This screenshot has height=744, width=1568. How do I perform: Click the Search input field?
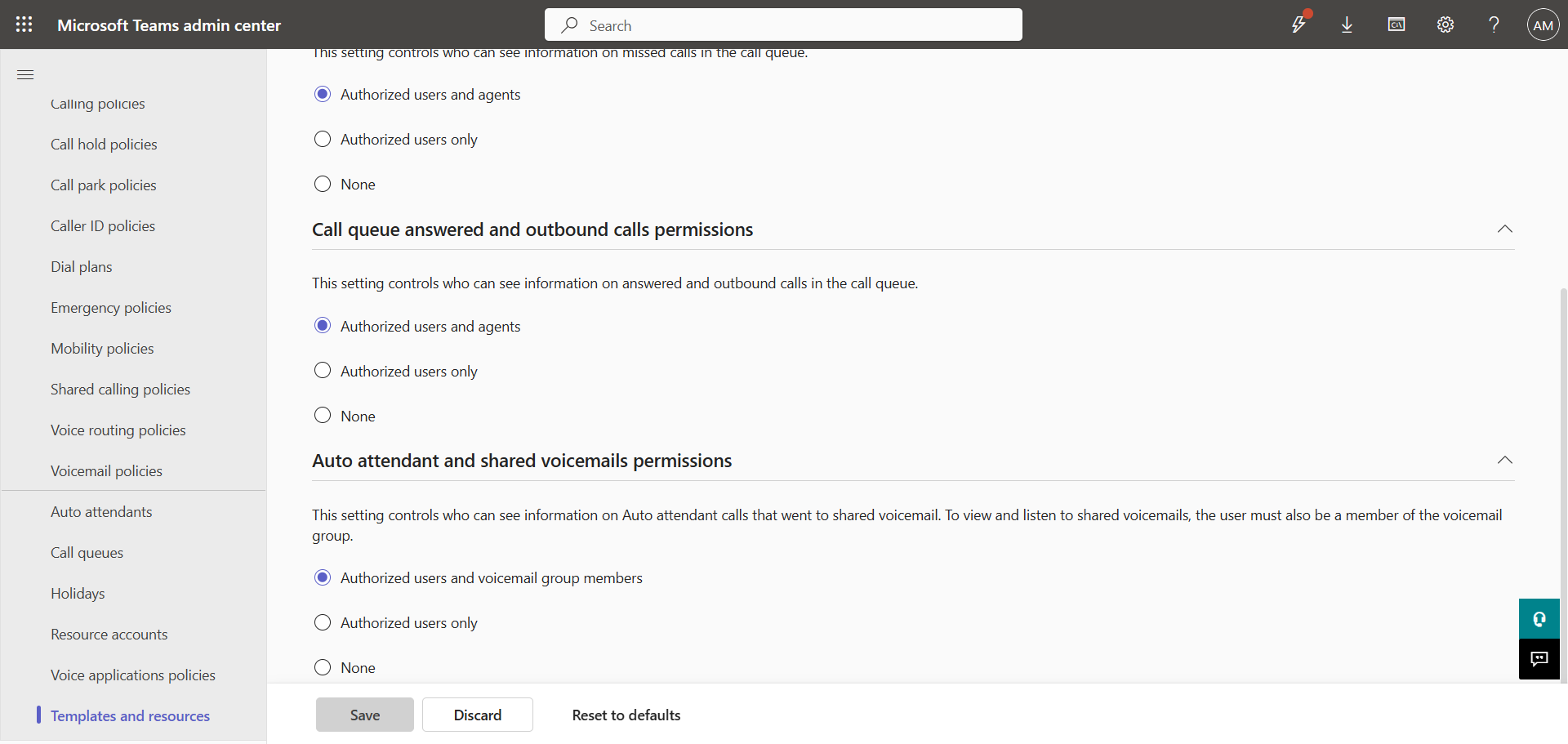click(783, 25)
